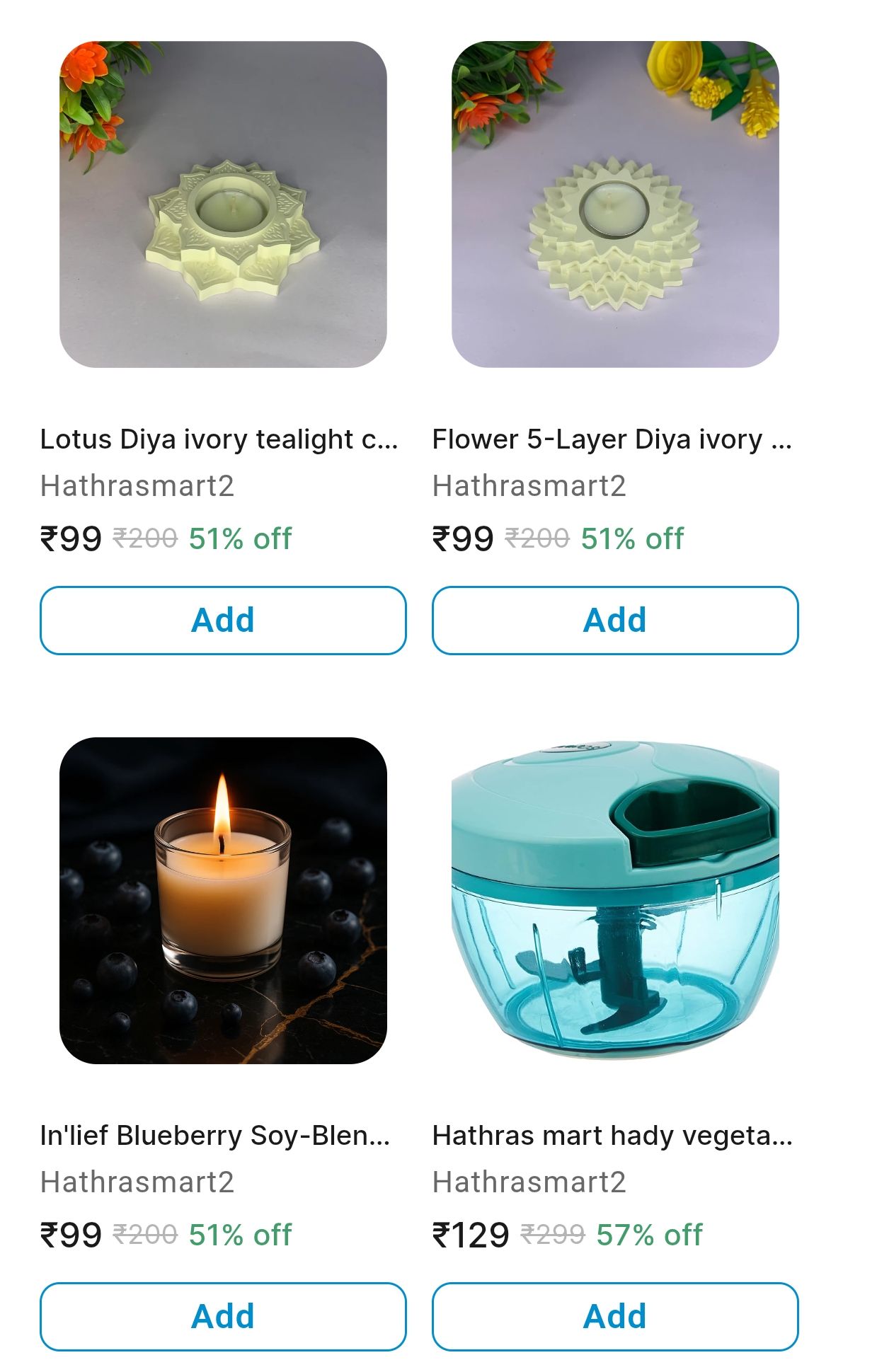Add the In'lief Blueberry candle to cart
877x1372 pixels.
(223, 1317)
